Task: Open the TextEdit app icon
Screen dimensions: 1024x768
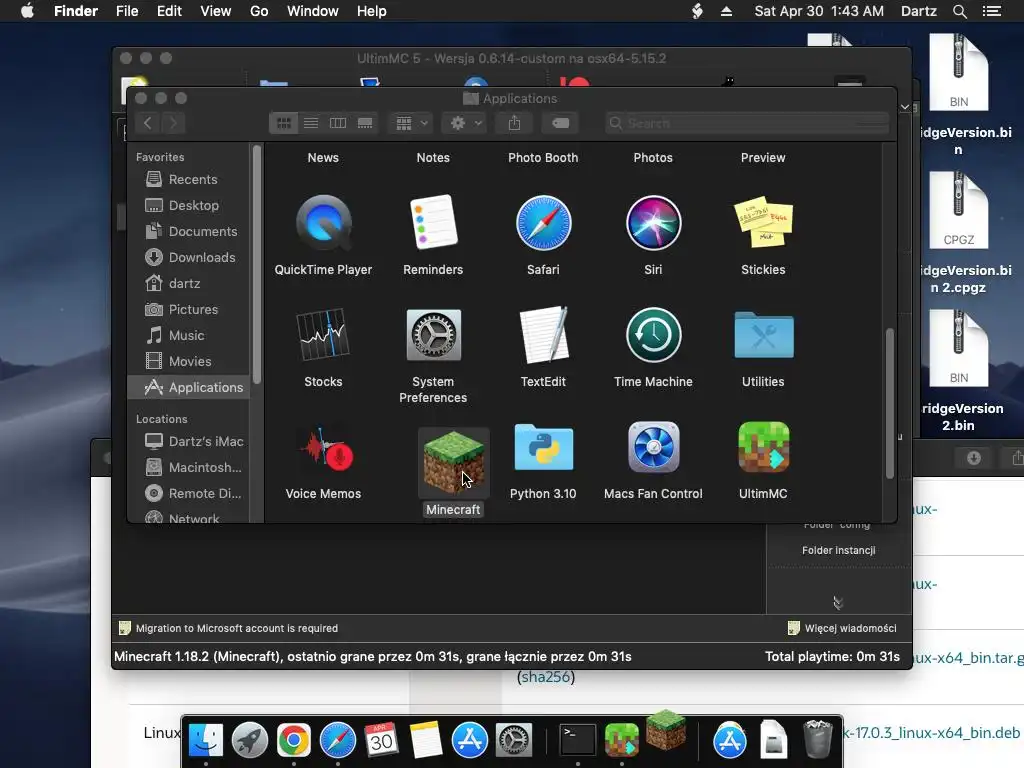Action: (543, 334)
